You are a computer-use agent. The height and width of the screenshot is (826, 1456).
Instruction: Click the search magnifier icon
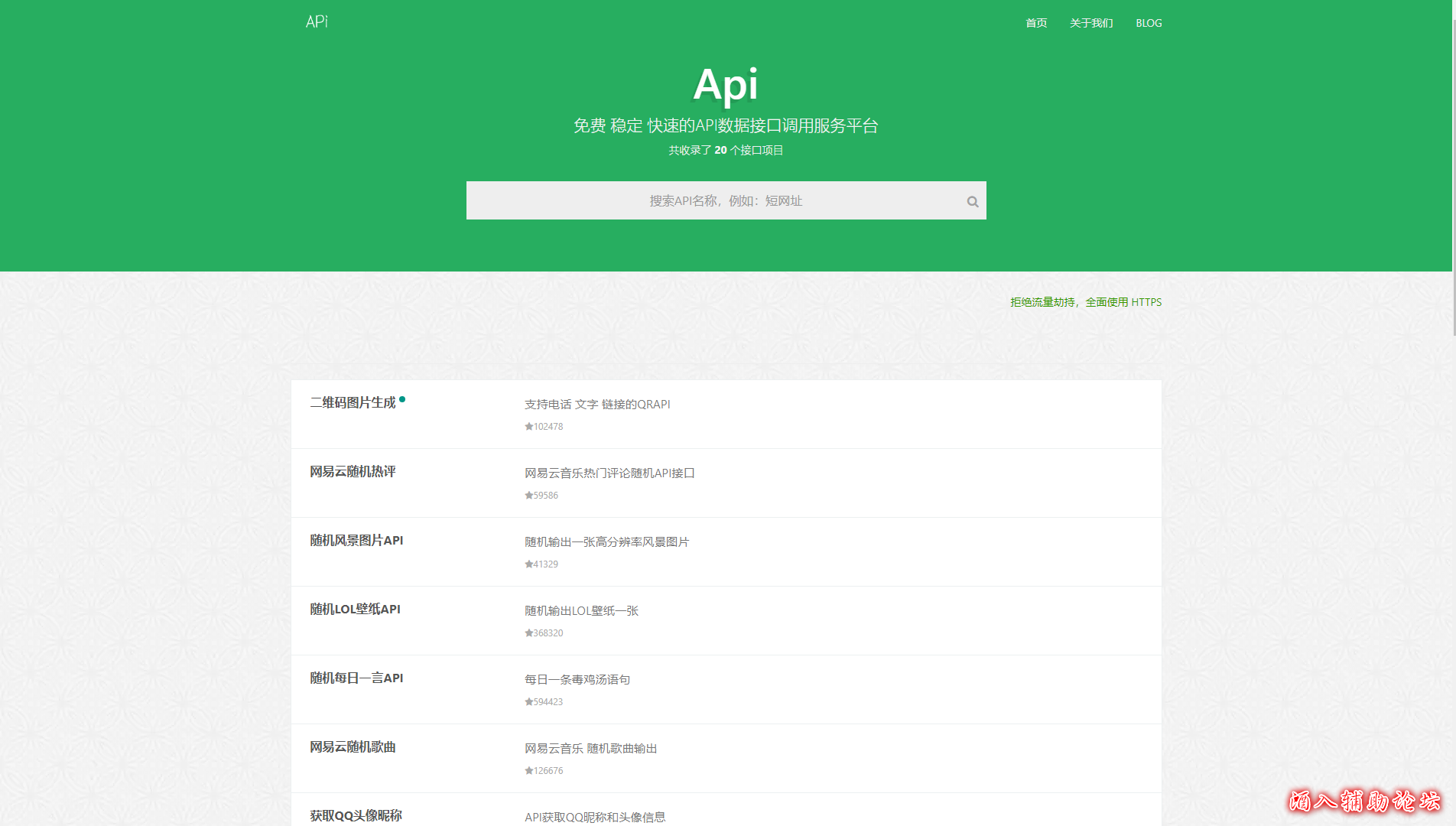point(972,201)
